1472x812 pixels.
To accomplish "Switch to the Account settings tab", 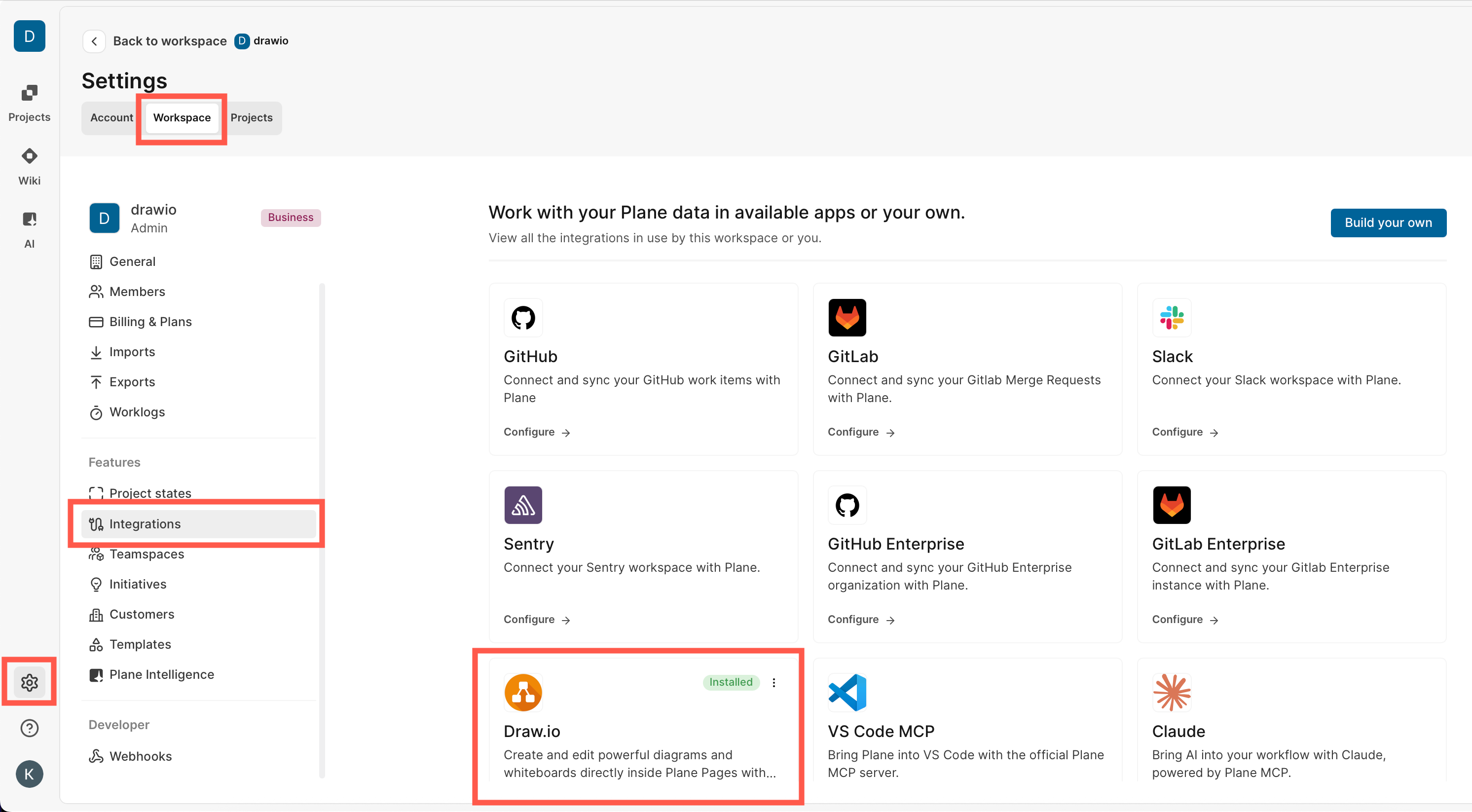I will coord(111,118).
